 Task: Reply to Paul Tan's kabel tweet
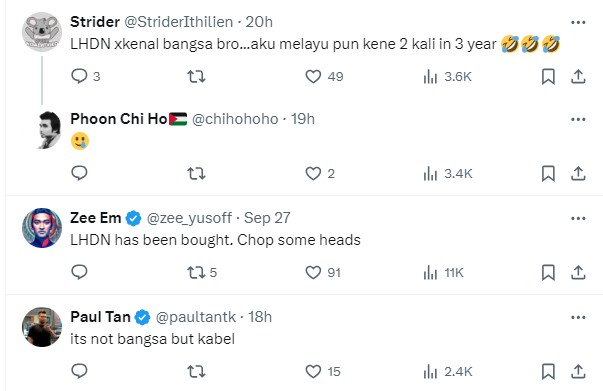click(x=80, y=371)
